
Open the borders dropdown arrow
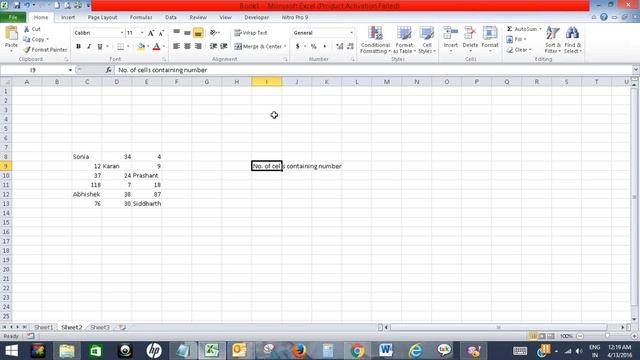(128, 47)
